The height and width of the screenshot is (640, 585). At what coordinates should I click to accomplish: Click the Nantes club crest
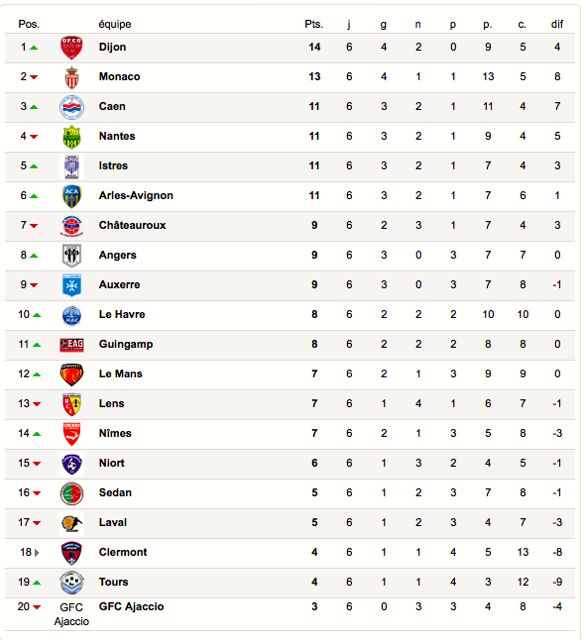(x=71, y=137)
